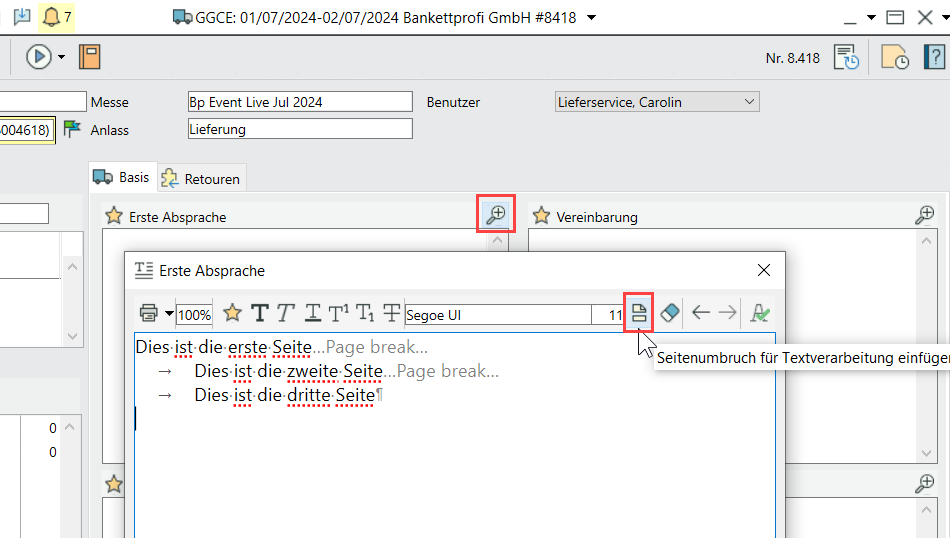
Task: Switch to the Retouren tab
Action: coord(201,179)
